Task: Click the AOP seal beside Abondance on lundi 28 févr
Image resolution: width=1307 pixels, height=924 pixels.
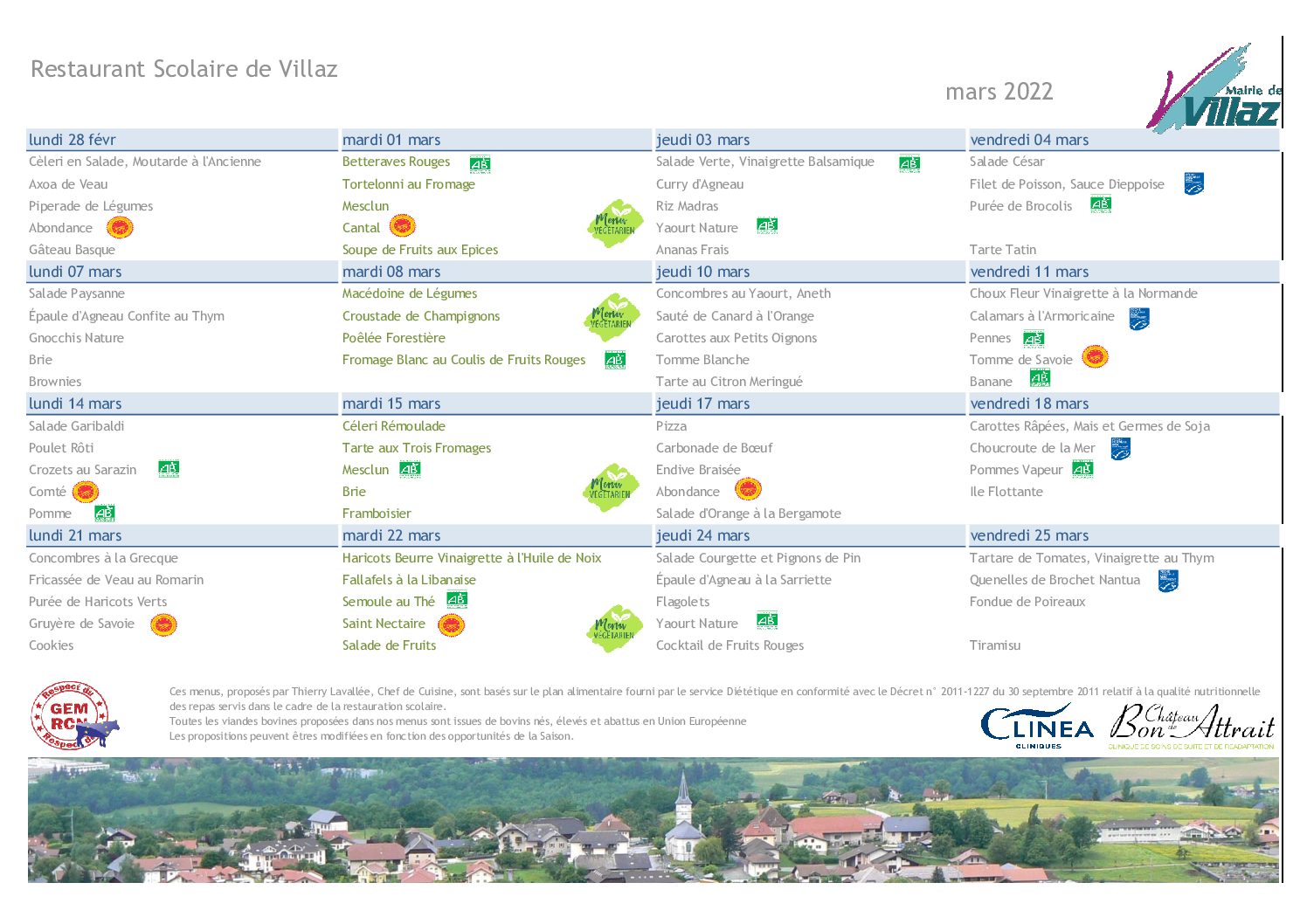Action: pyautogui.click(x=120, y=228)
